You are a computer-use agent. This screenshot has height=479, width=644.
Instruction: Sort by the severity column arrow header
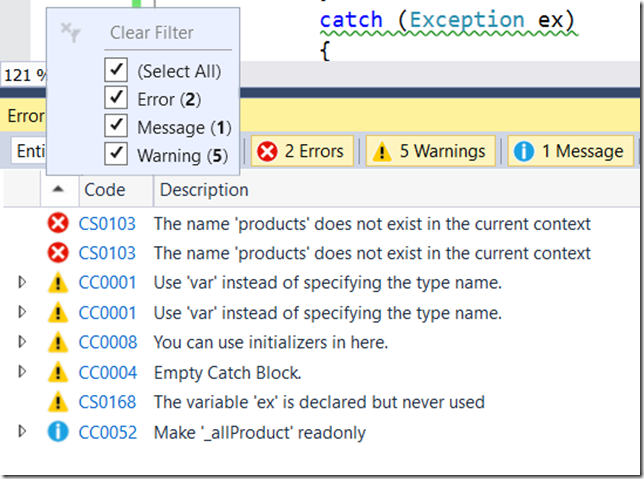[x=59, y=190]
